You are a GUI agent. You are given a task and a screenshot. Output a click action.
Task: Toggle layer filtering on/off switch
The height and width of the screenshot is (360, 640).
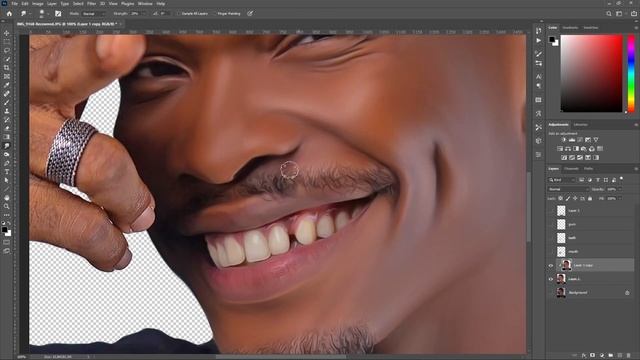coord(621,178)
